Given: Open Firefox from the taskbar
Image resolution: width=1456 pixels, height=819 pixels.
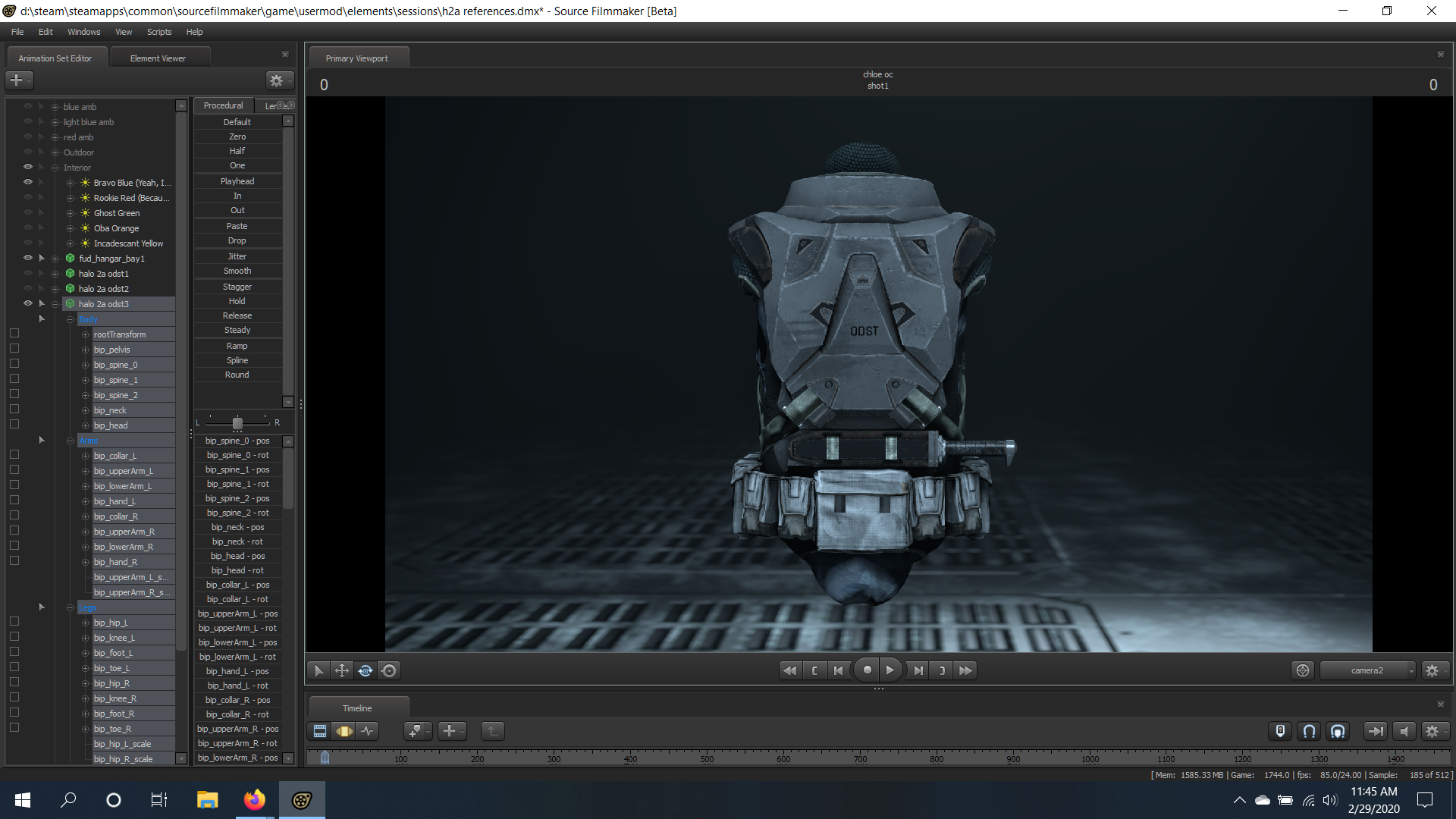Looking at the screenshot, I should click(x=255, y=800).
